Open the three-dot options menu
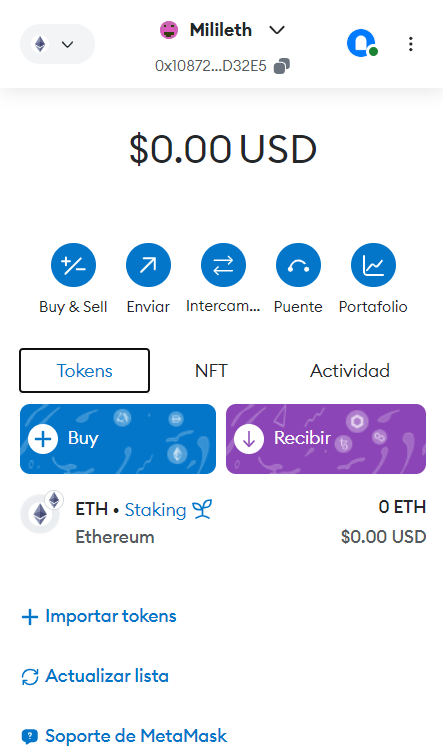This screenshot has width=443, height=751. (410, 44)
